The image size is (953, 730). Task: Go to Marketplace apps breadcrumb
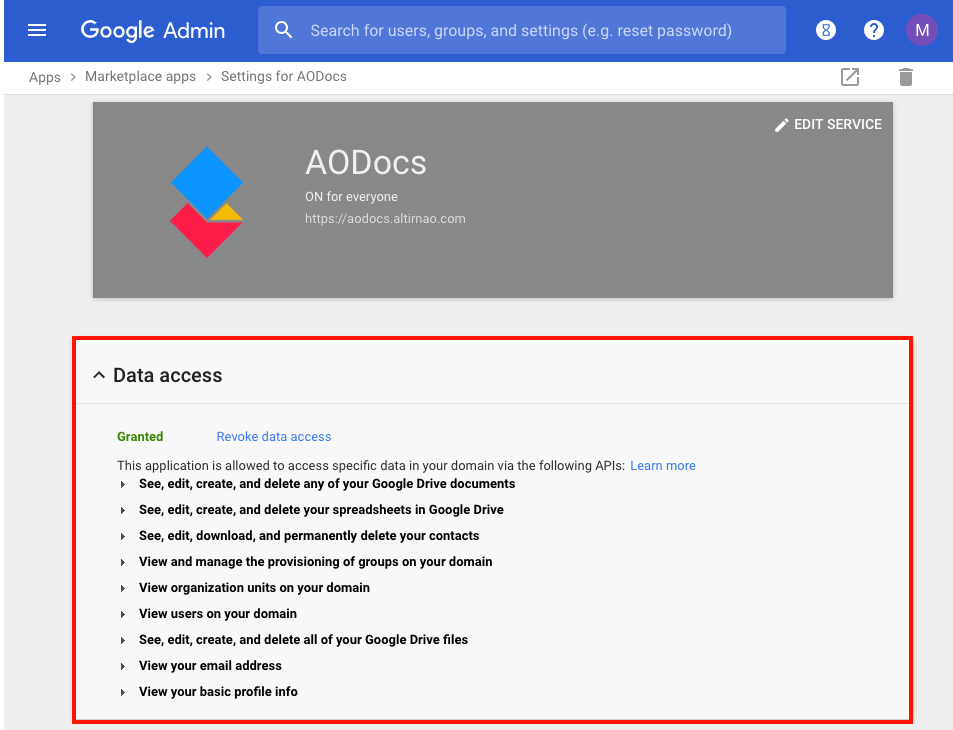click(140, 77)
